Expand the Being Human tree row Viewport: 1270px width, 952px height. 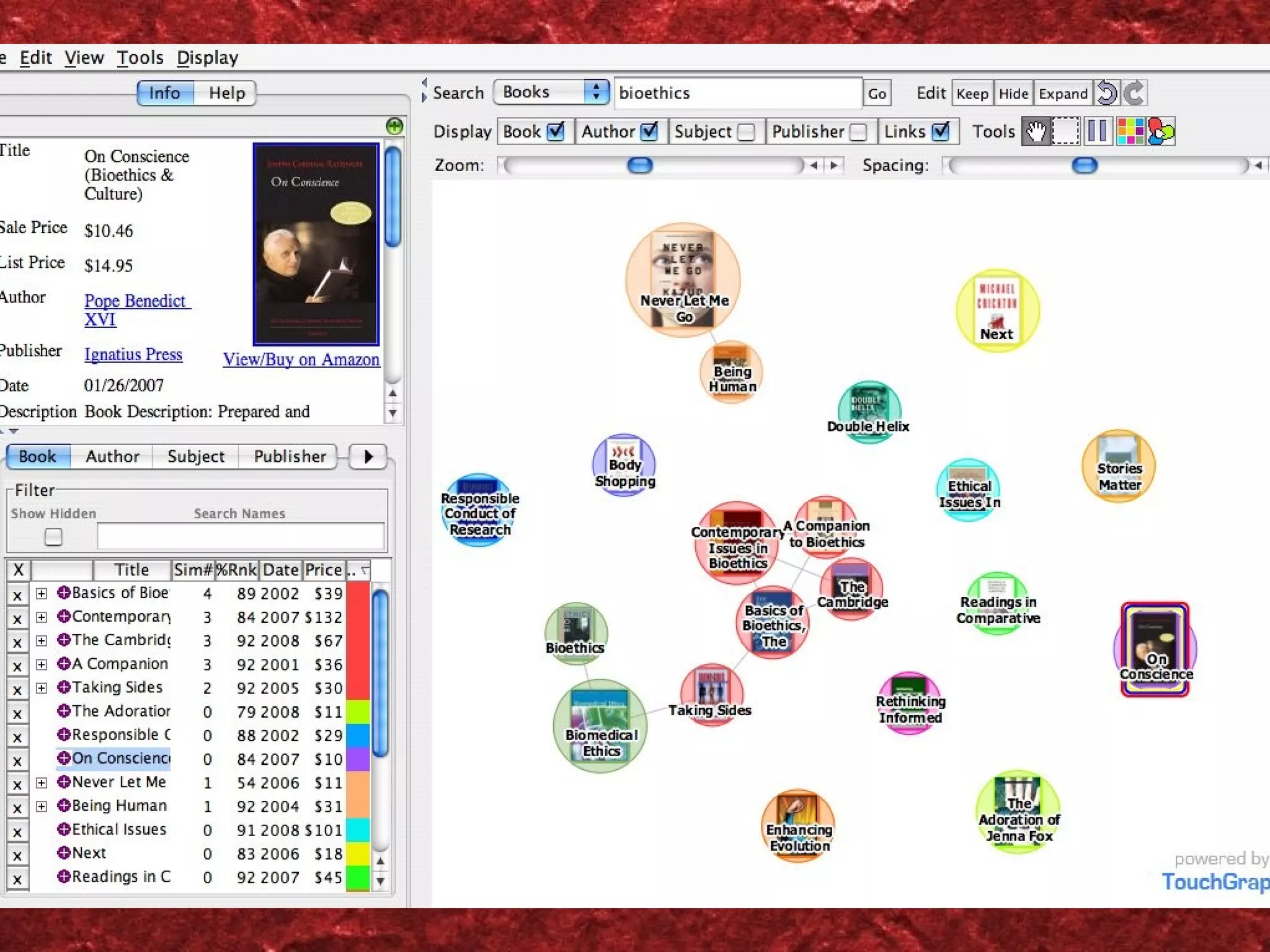tap(42, 806)
